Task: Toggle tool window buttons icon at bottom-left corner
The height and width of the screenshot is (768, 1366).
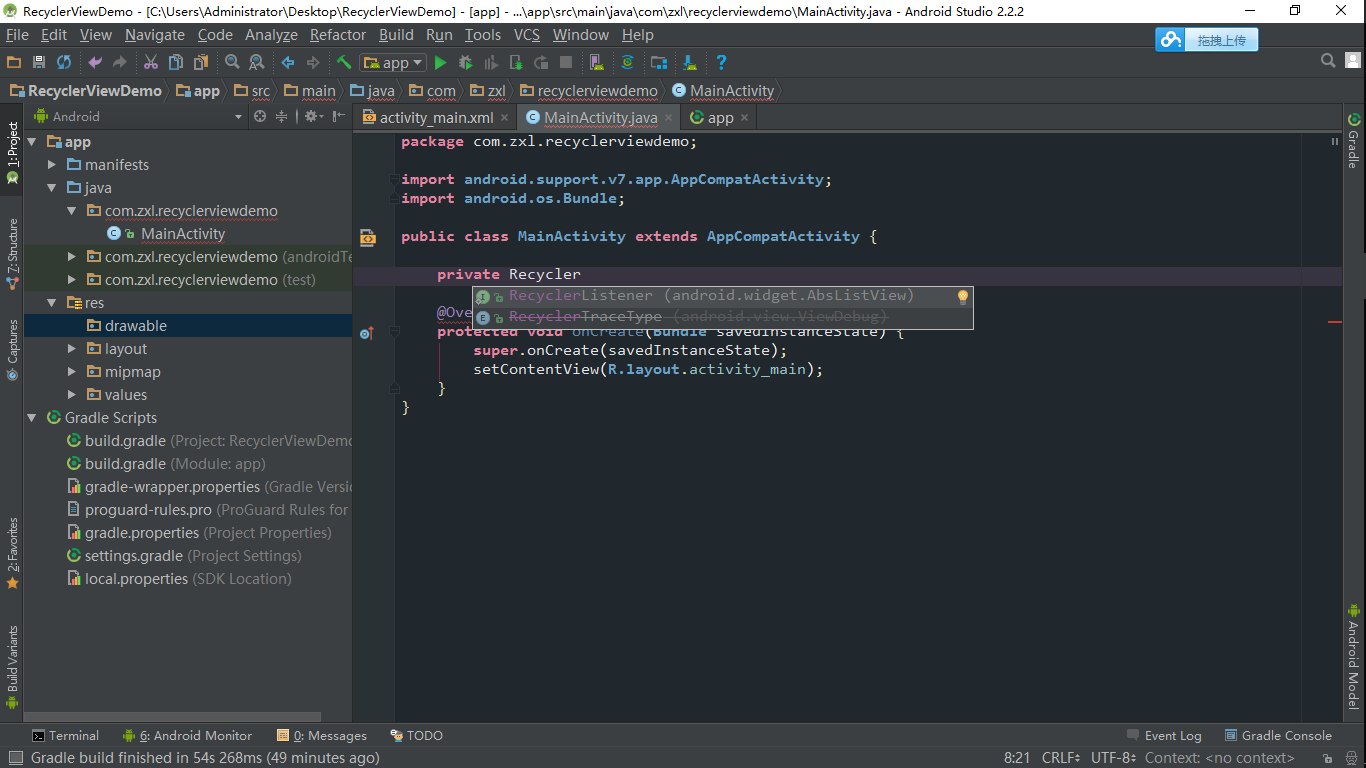Action: 14,759
